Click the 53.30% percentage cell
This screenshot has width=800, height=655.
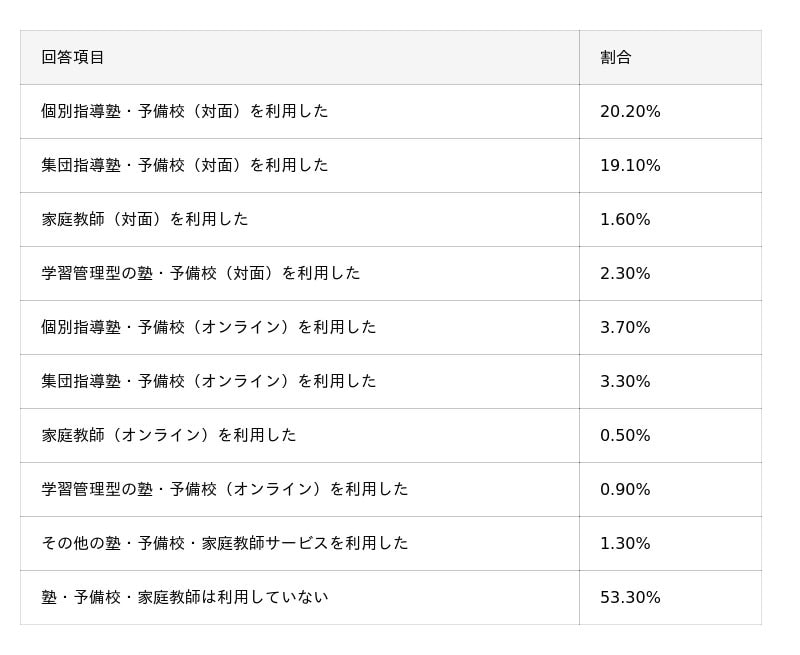click(630, 597)
